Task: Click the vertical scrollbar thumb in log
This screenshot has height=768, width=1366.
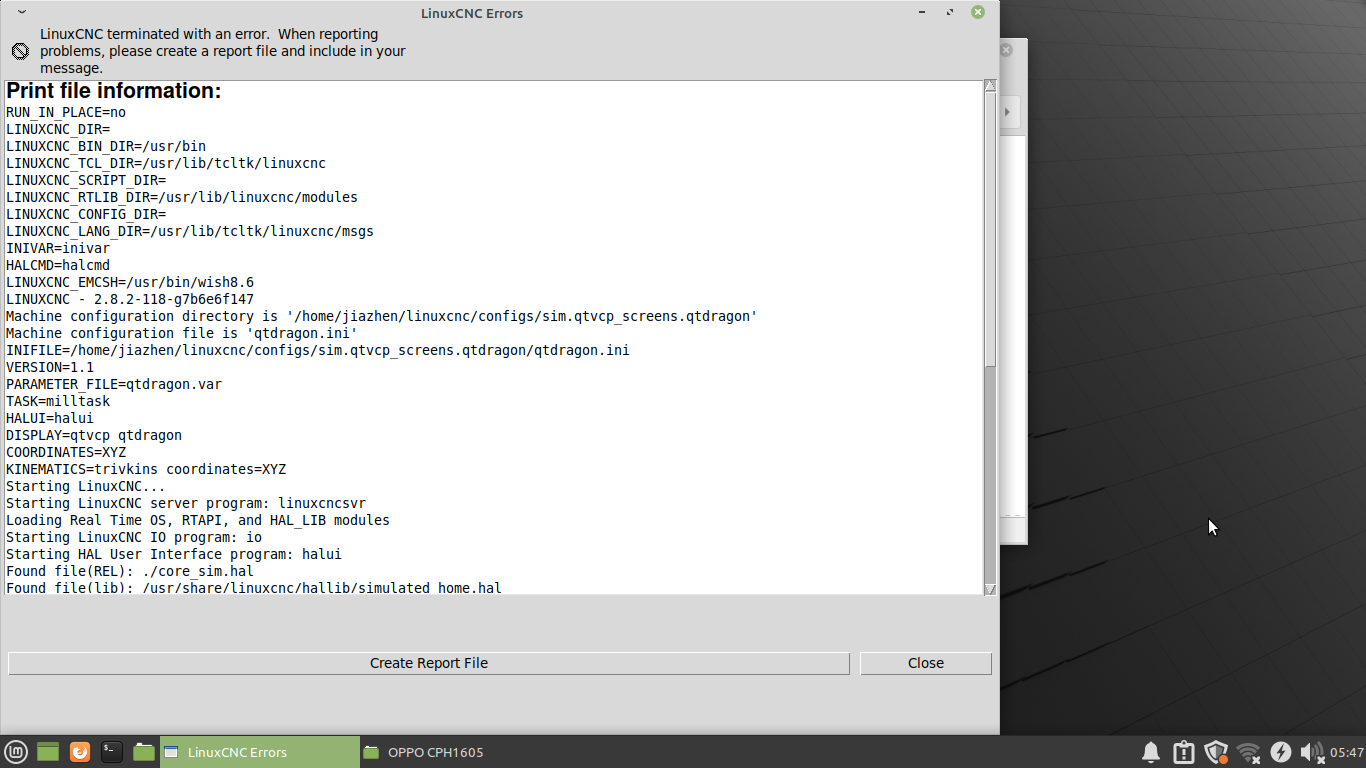Action: pyautogui.click(x=990, y=228)
